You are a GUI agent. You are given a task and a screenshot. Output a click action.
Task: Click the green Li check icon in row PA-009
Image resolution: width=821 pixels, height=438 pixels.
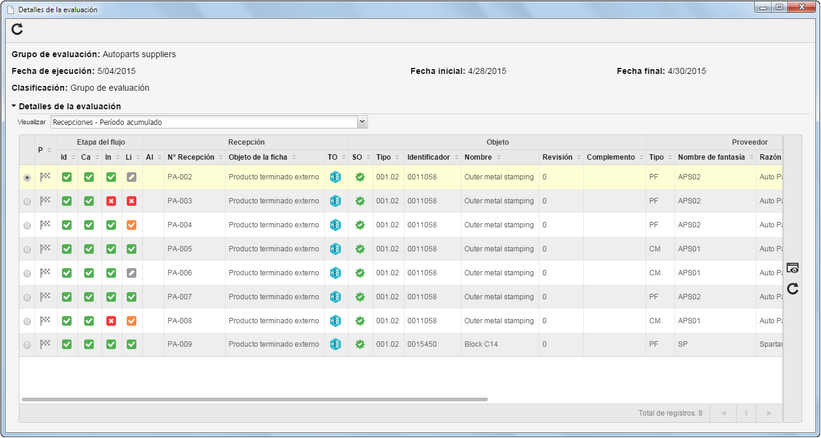point(131,344)
